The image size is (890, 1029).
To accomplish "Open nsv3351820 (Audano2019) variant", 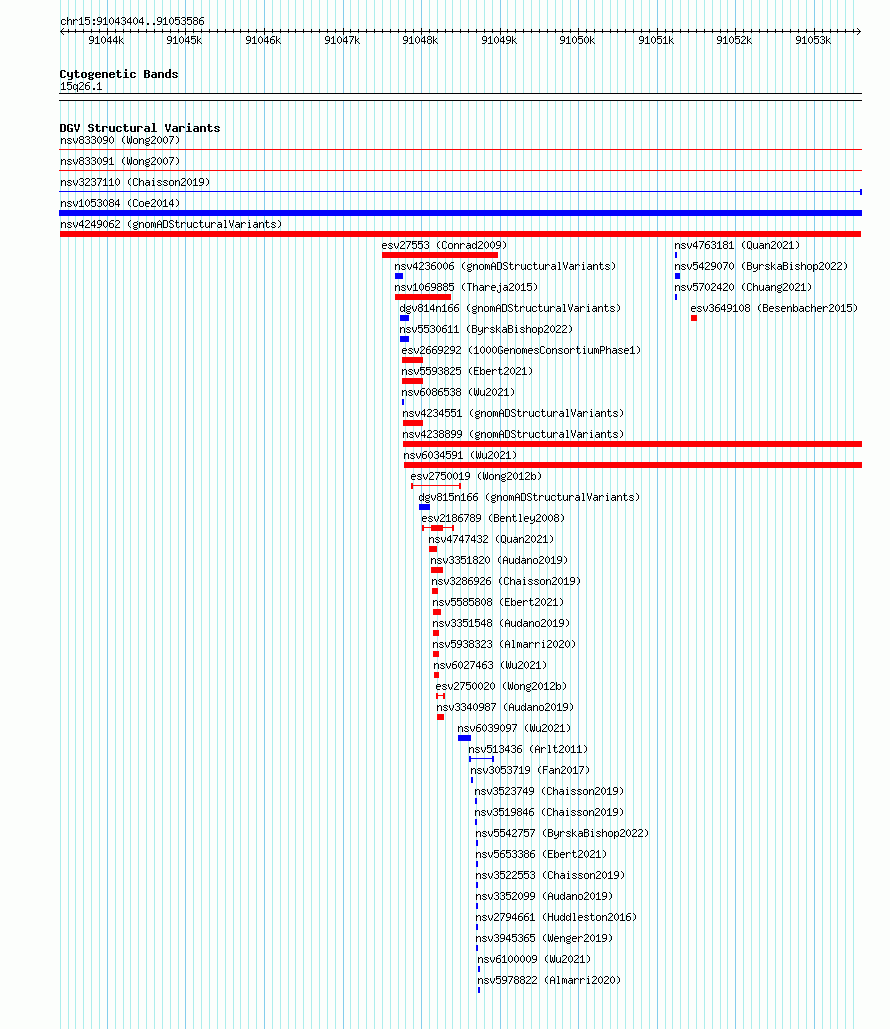I will tap(499, 560).
